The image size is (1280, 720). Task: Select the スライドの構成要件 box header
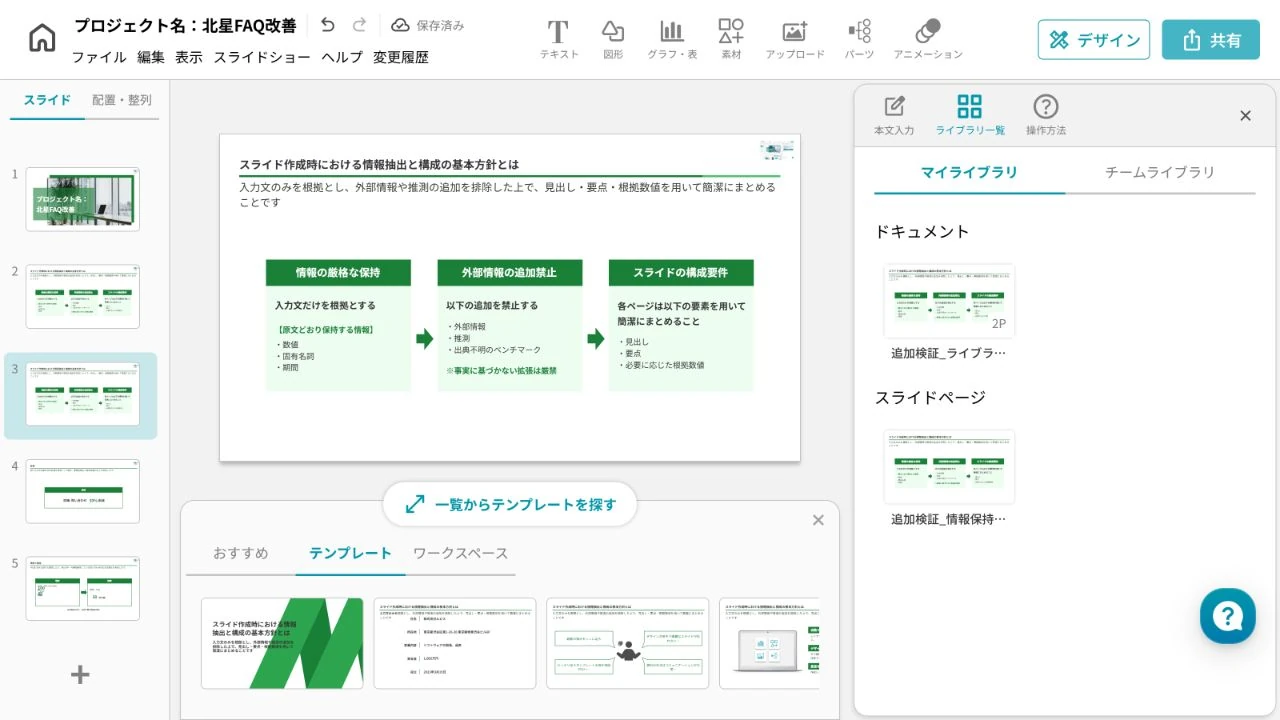click(681, 273)
